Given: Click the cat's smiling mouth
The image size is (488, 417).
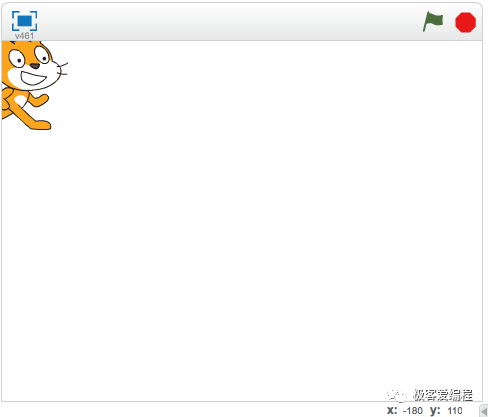Looking at the screenshot, I should (x=33, y=79).
